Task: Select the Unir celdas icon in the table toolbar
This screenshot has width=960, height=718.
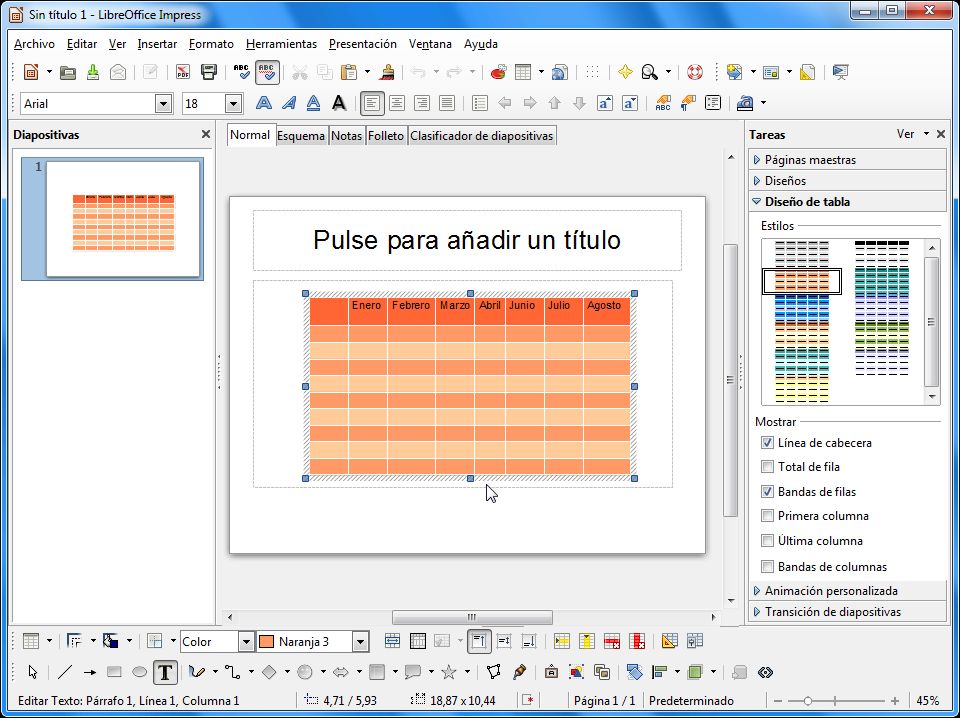Action: pyautogui.click(x=391, y=640)
